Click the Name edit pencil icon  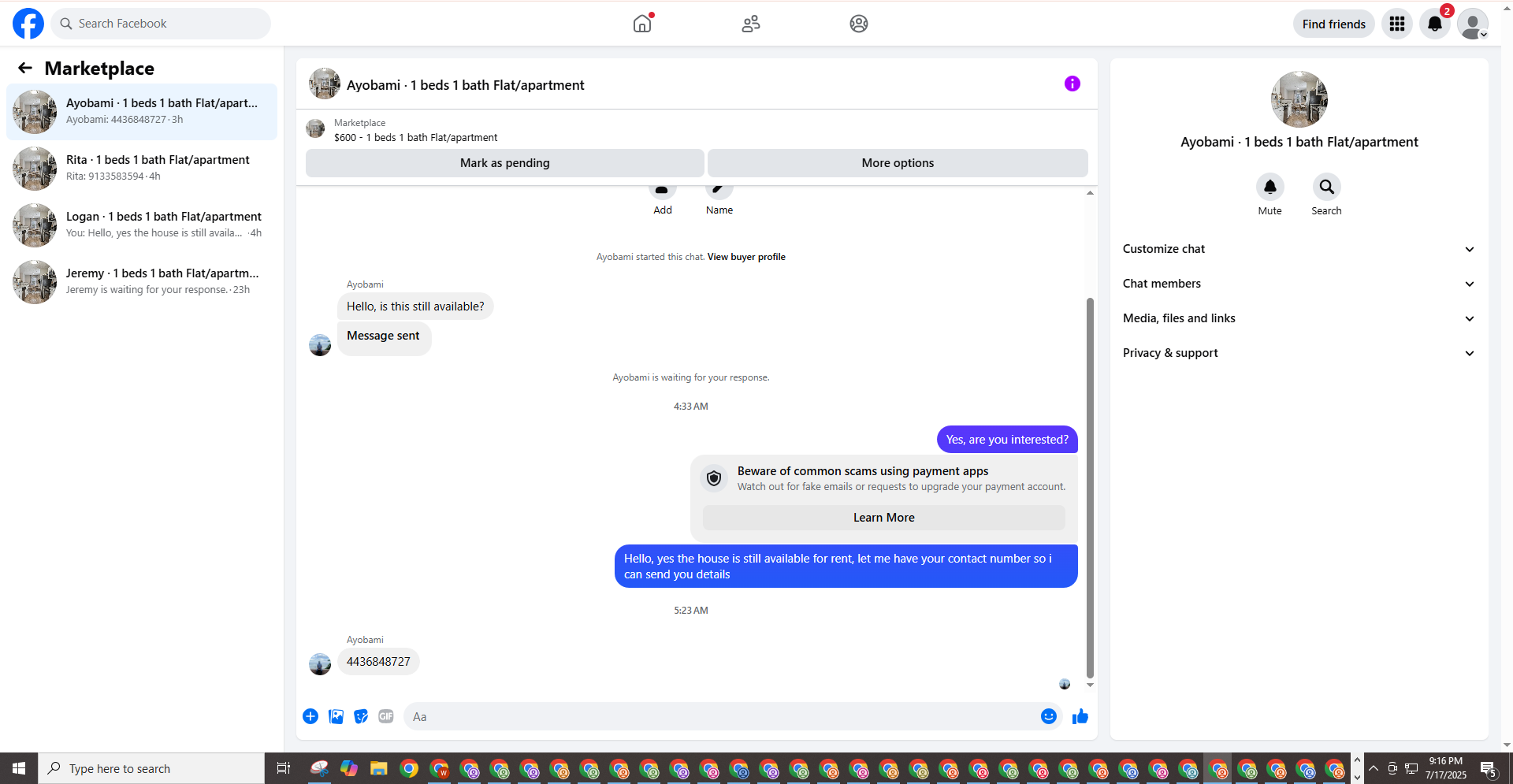point(719,191)
